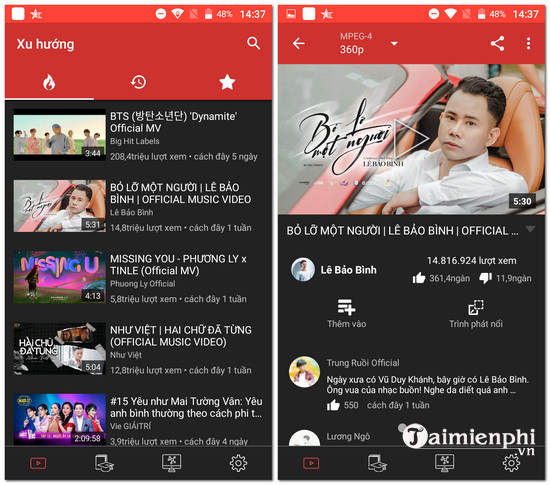This screenshot has width=550, height=485.
Task: Switch to the history clock tab
Action: (x=138, y=82)
